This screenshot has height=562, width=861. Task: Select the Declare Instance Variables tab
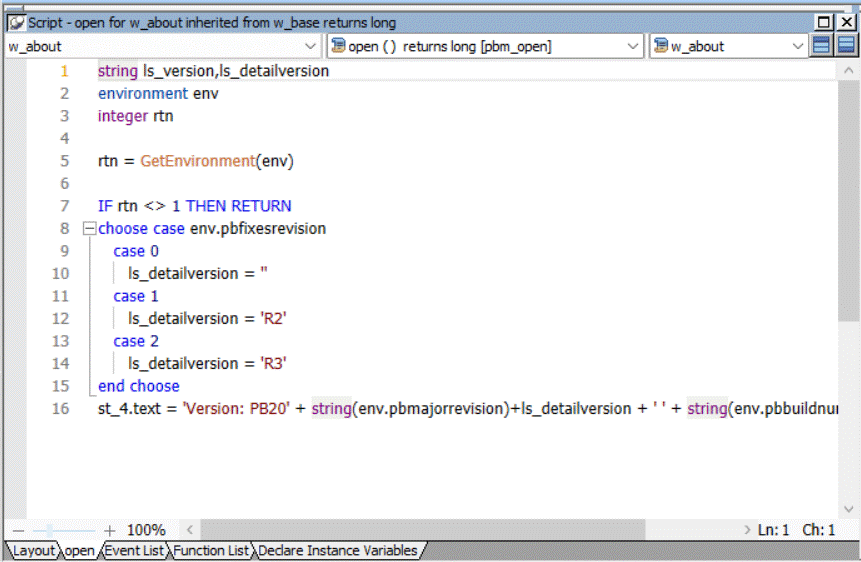tap(338, 551)
